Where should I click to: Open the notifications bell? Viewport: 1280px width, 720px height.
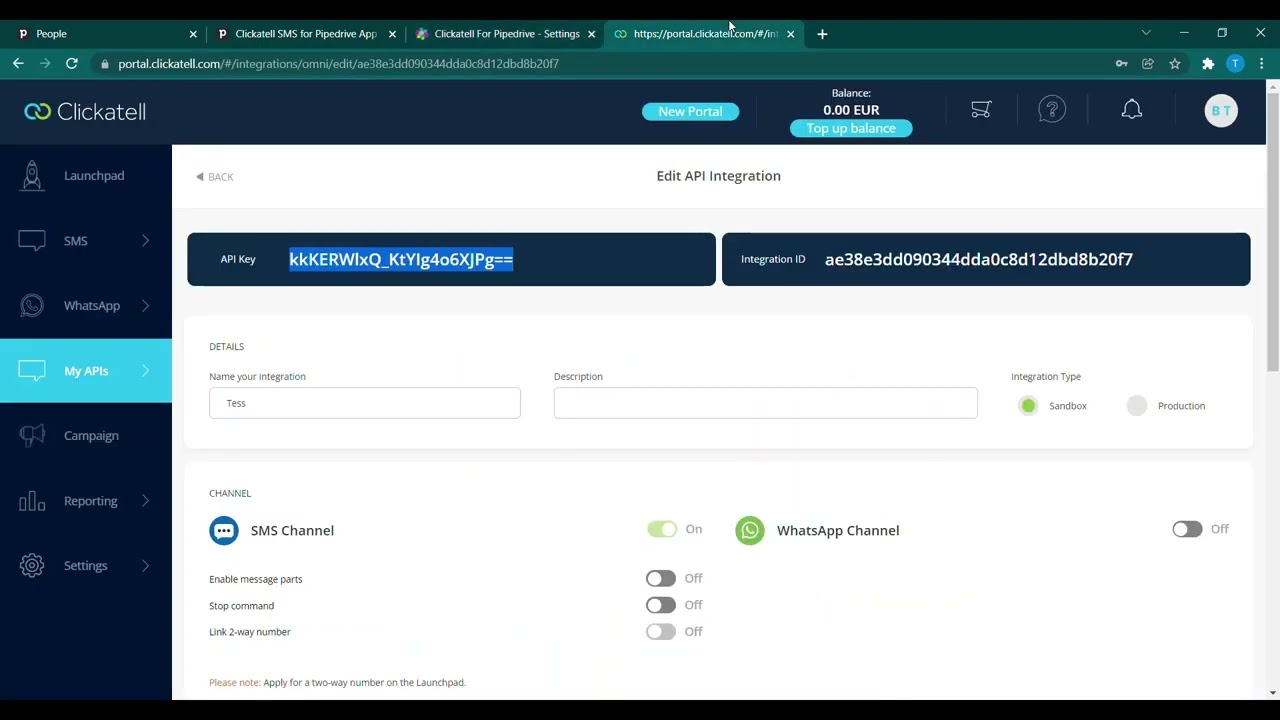click(x=1132, y=110)
